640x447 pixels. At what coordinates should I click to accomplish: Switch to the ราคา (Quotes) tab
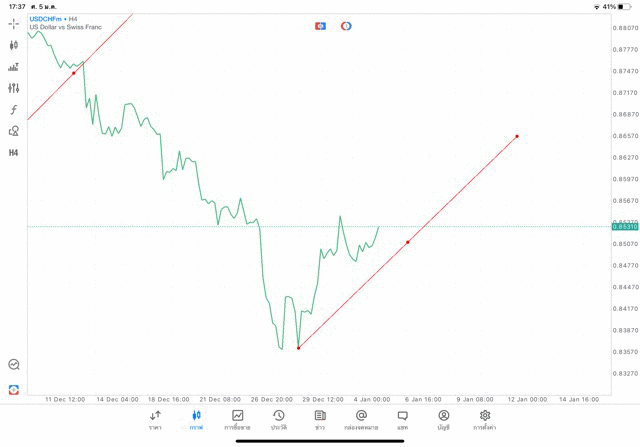[x=155, y=419]
